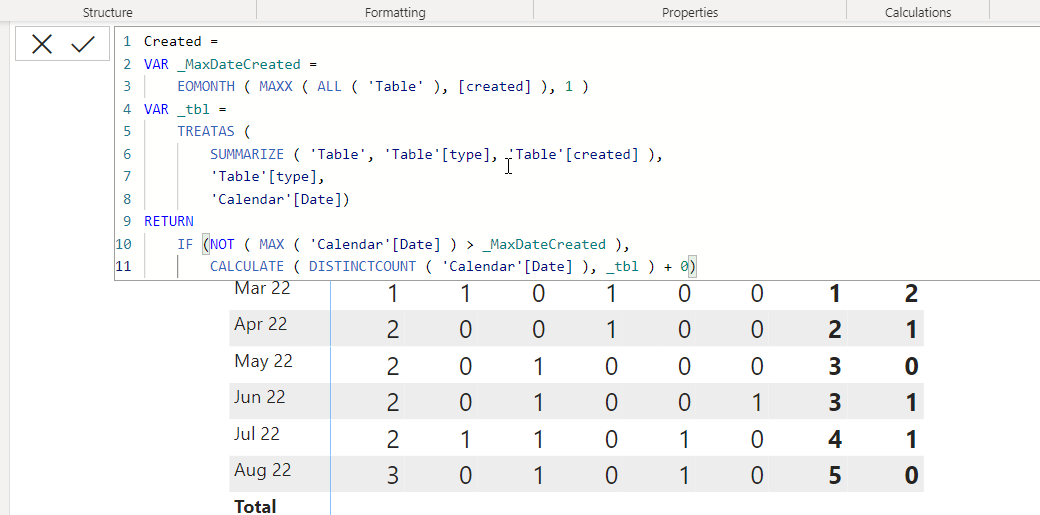Click the 2 in the Jul 22 row
The height and width of the screenshot is (515, 1040).
click(x=393, y=439)
